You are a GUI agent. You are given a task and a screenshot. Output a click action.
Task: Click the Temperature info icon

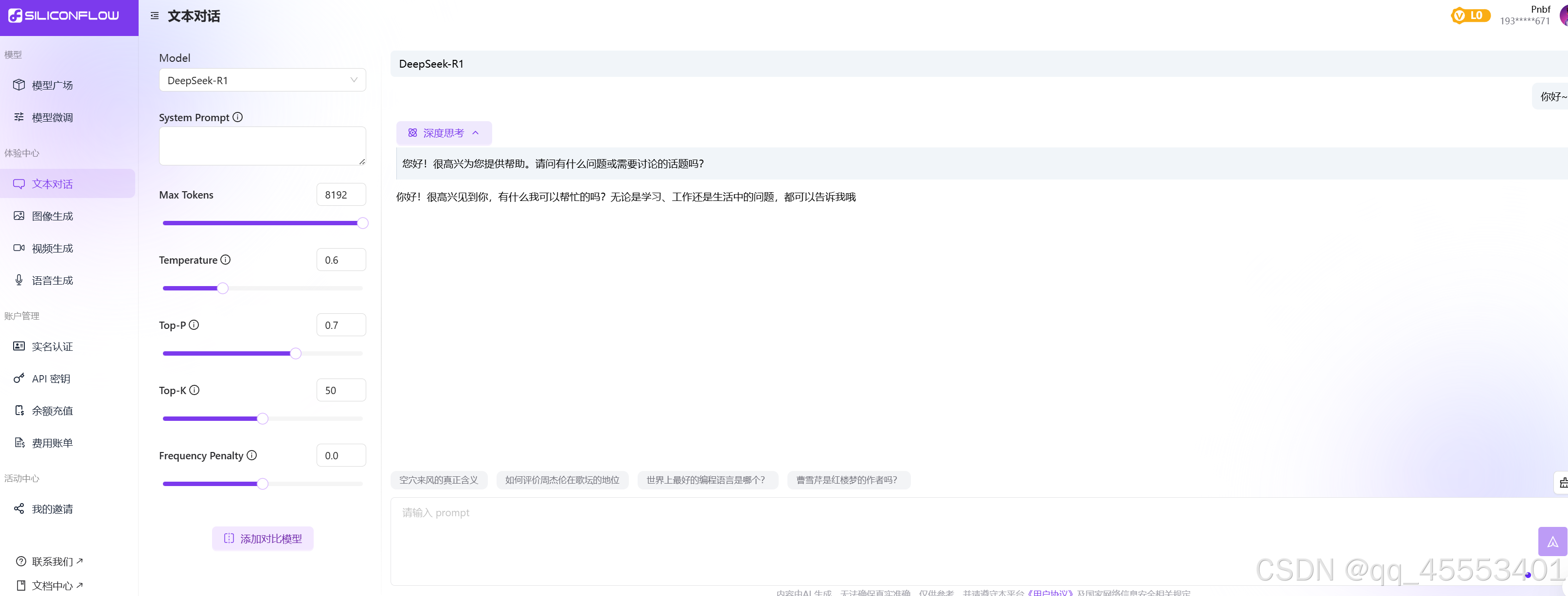(x=225, y=259)
